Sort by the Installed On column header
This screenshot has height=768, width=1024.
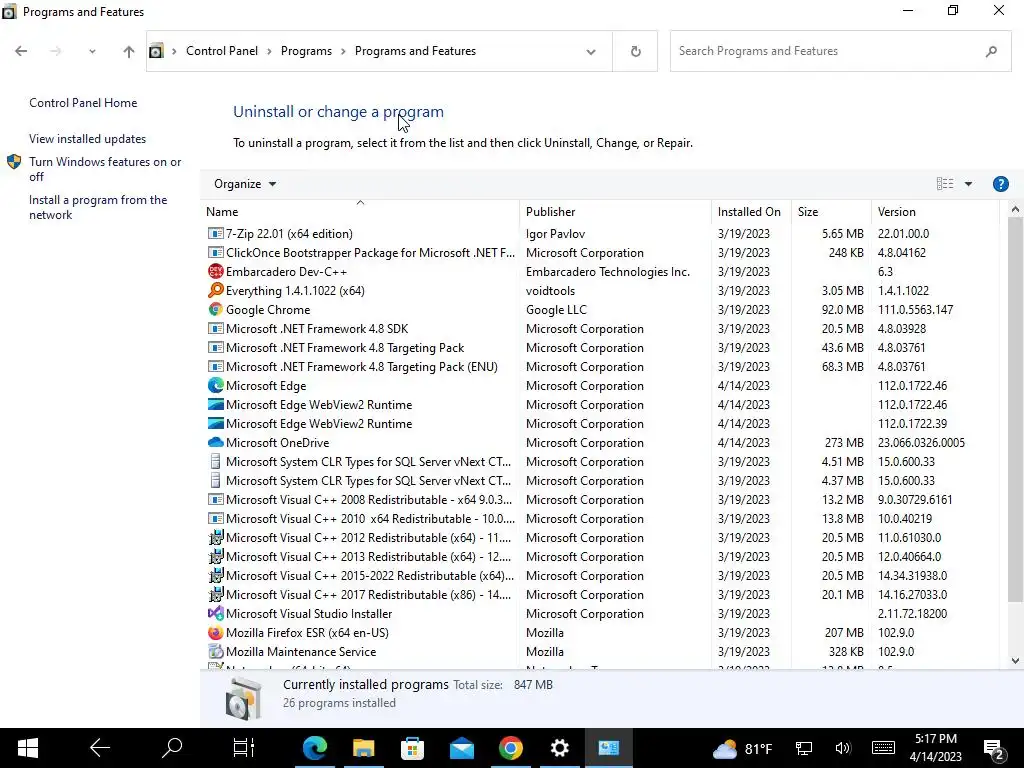[x=750, y=212]
